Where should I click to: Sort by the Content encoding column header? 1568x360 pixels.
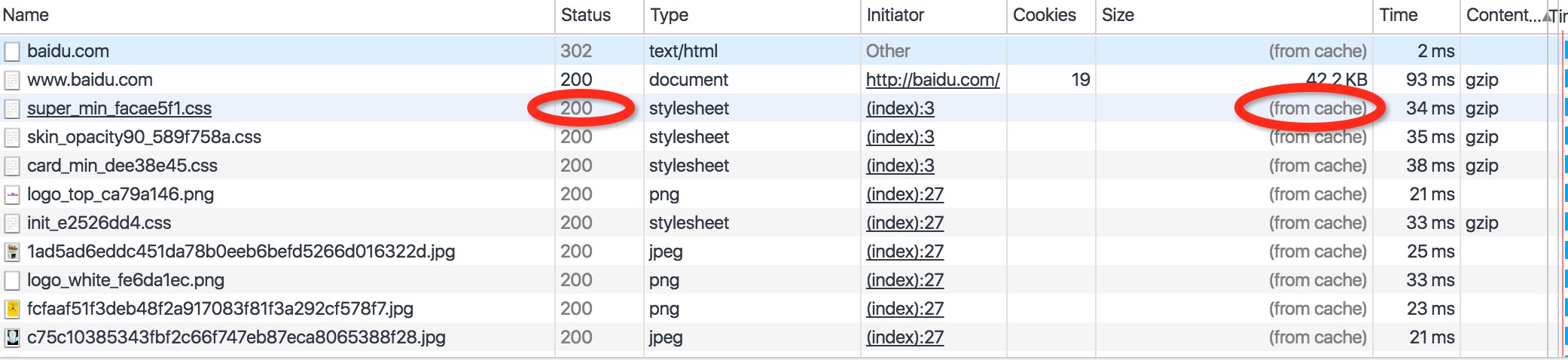click(x=1503, y=15)
